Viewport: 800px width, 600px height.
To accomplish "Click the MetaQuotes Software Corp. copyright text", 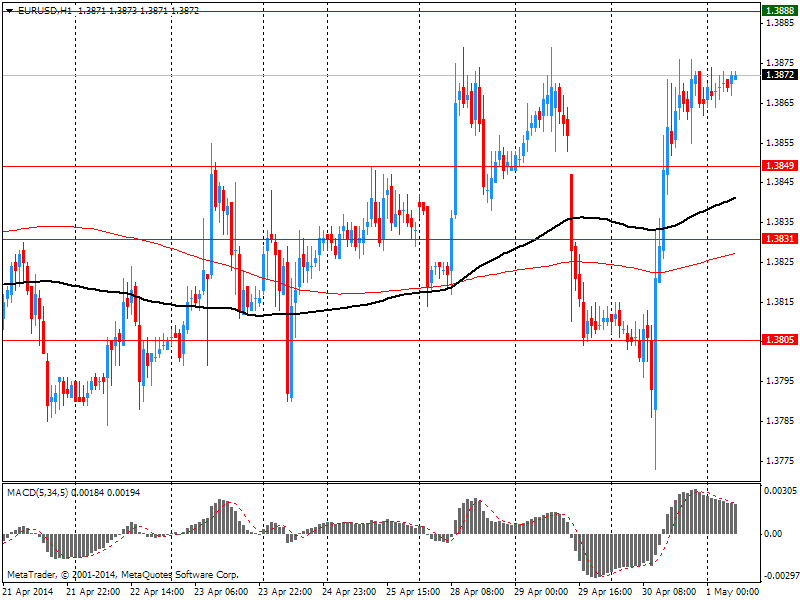I will pos(122,575).
